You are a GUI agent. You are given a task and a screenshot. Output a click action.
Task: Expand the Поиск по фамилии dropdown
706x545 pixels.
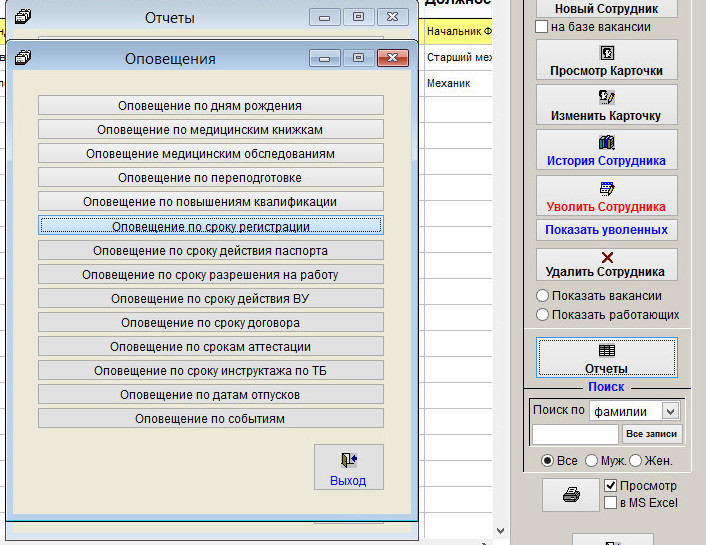(x=670, y=411)
